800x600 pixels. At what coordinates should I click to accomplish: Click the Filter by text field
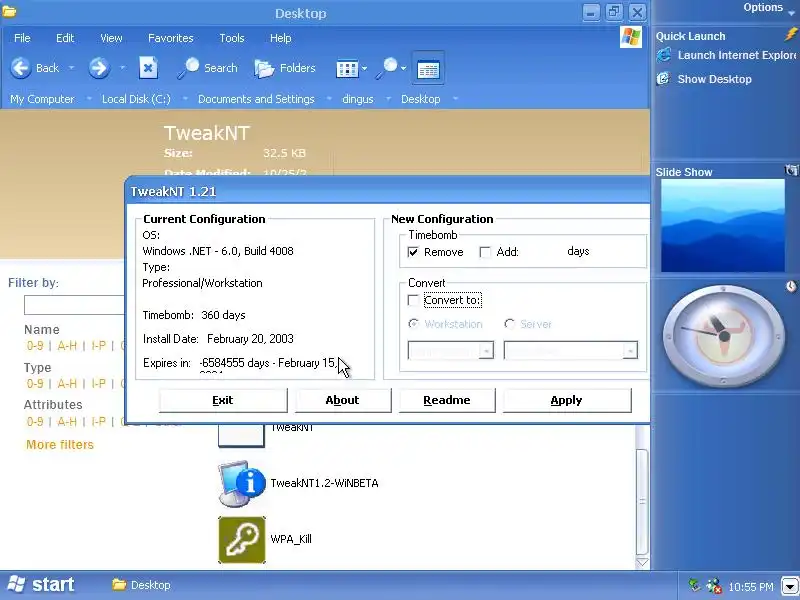click(74, 305)
